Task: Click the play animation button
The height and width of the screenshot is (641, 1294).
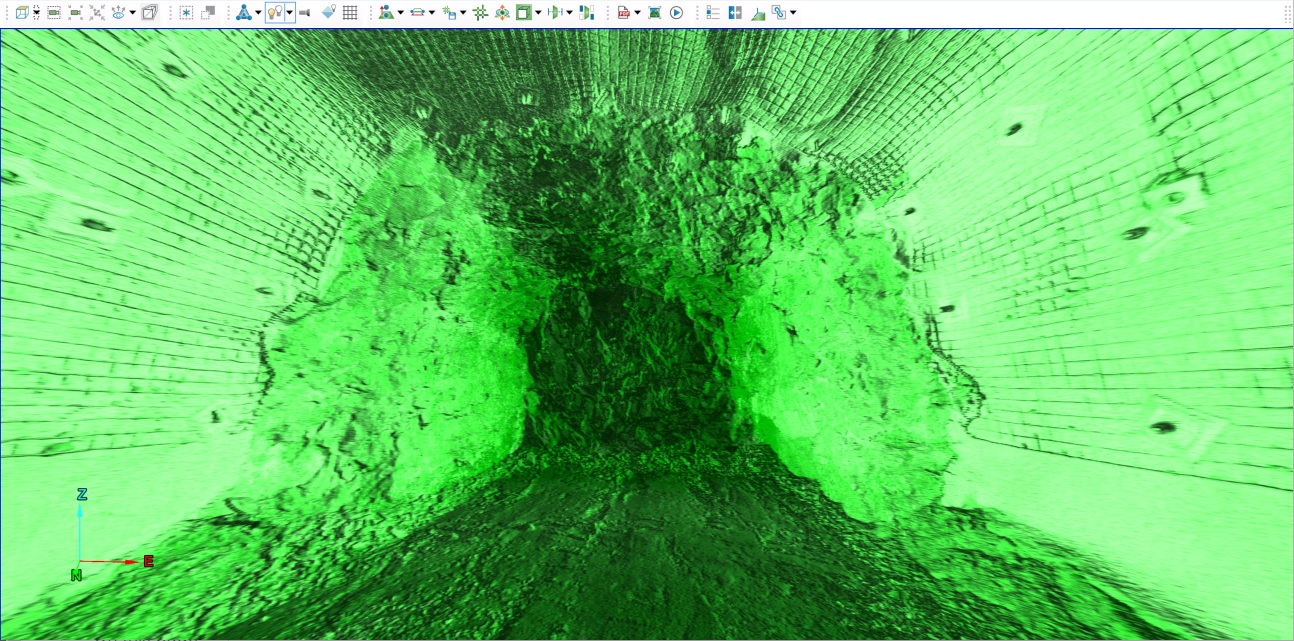Action: click(676, 13)
